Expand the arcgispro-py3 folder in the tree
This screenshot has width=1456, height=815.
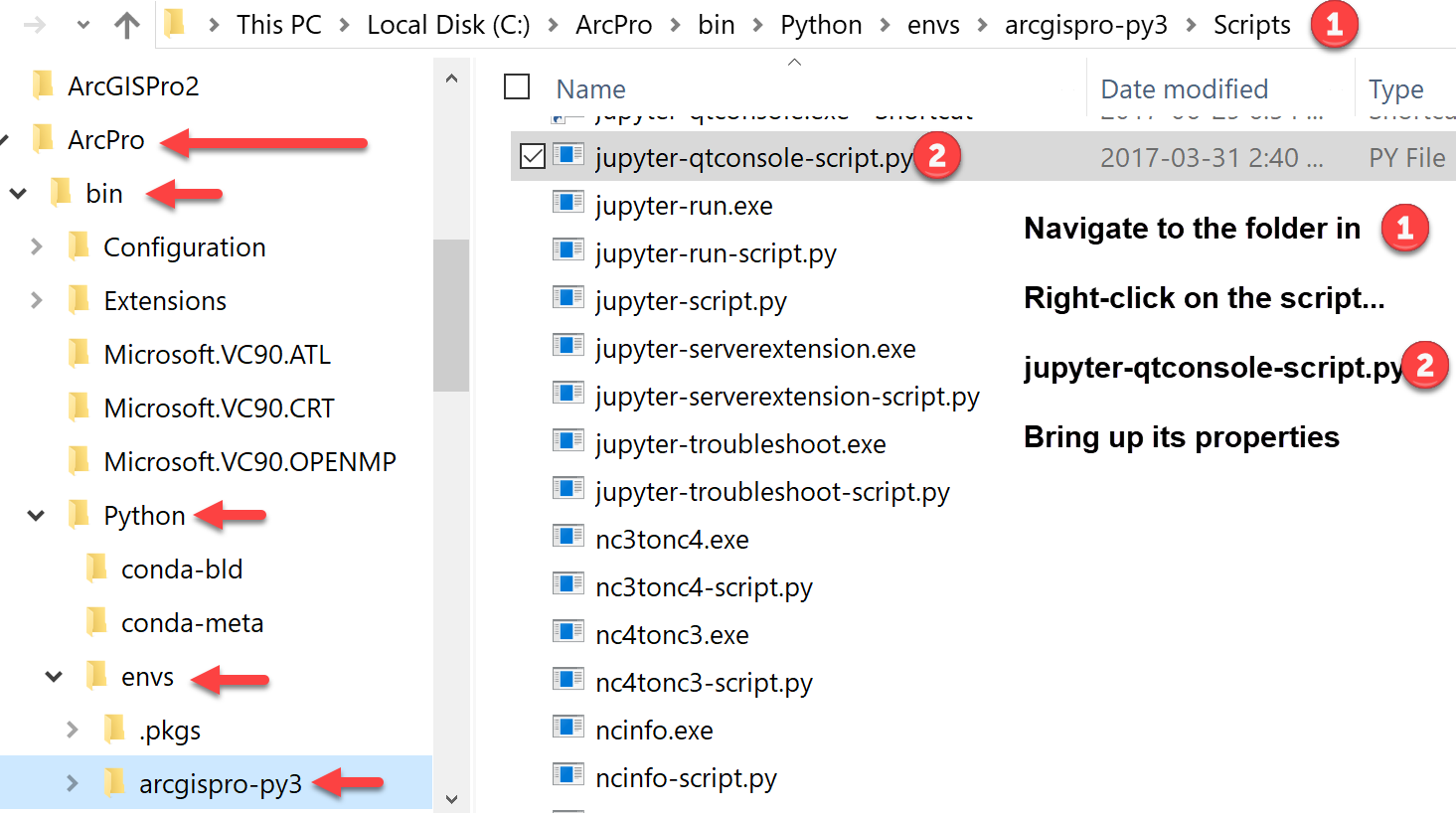point(73,783)
